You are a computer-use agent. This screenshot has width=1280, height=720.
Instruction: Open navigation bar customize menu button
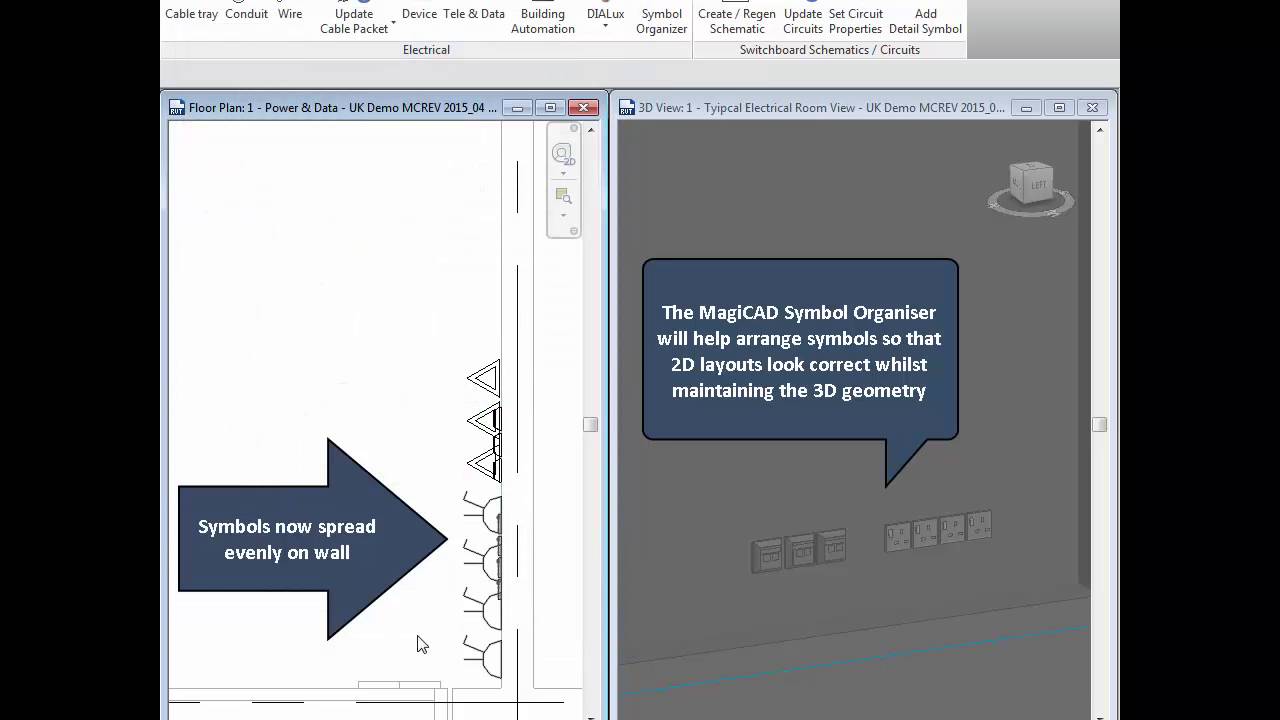(x=574, y=231)
